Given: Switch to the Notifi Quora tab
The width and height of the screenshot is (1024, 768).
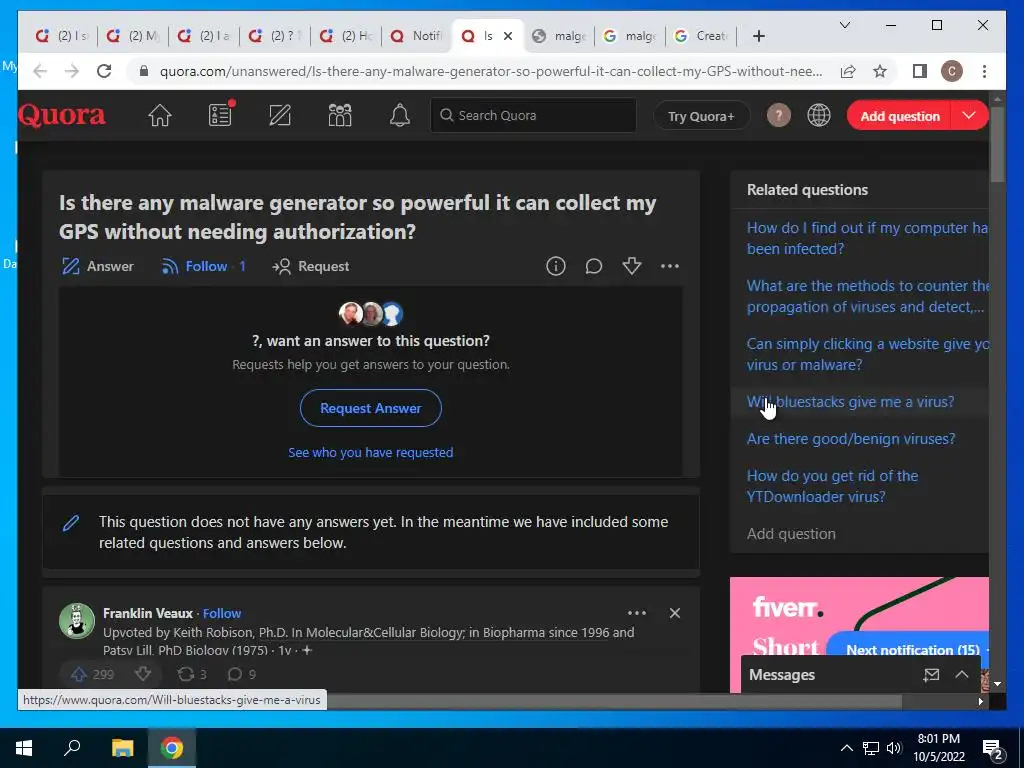Looking at the screenshot, I should [x=416, y=36].
